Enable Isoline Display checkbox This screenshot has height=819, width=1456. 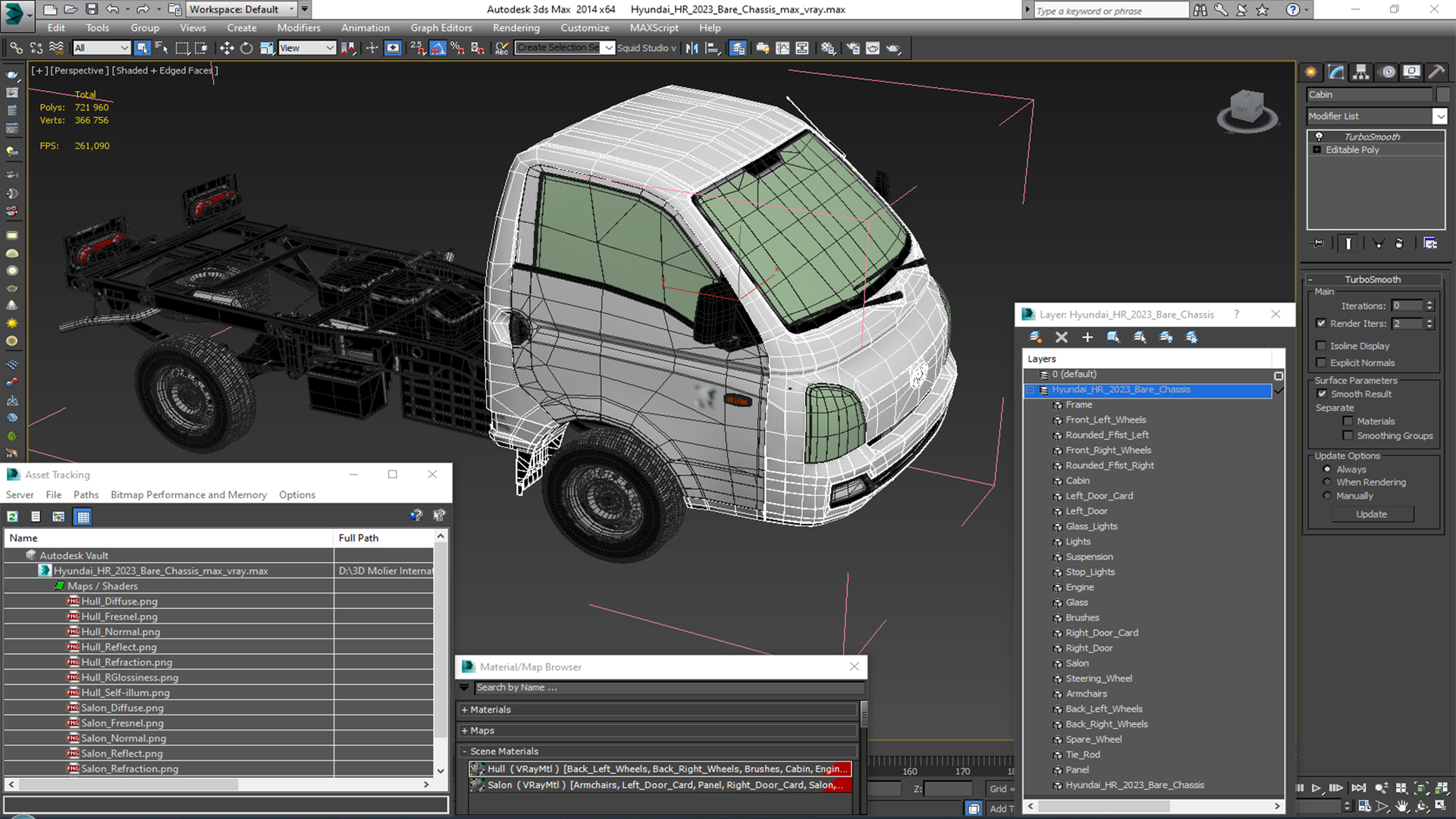click(1321, 346)
